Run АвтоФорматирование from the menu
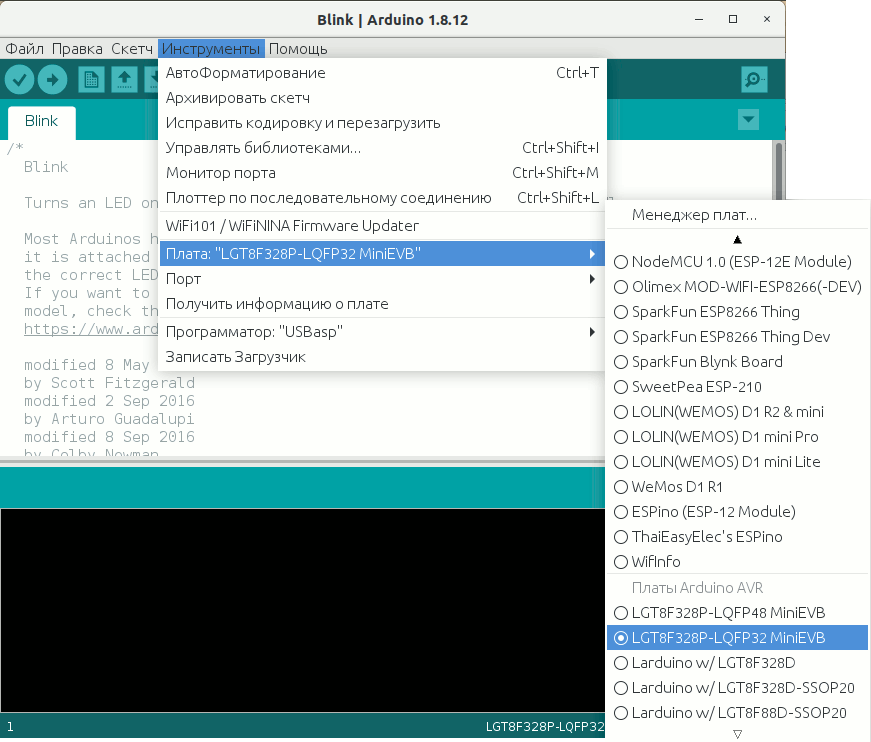 382,73
